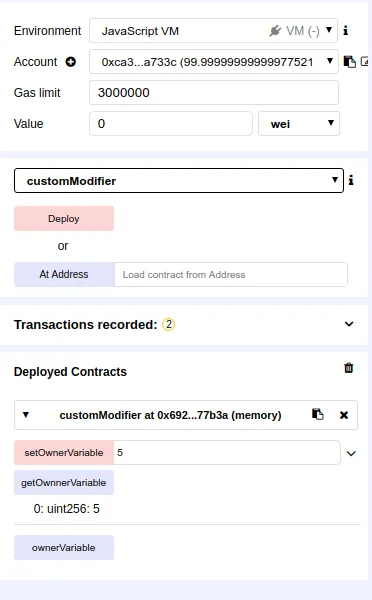Copy the selected account address
The image size is (372, 600).
pos(349,62)
